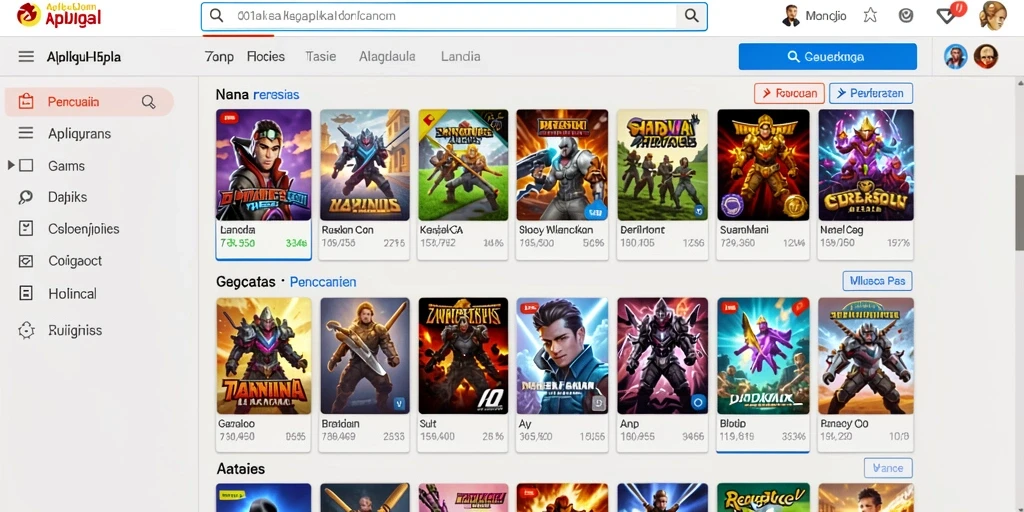
Task: Click the vertical scrollbar thumb on the right
Action: (1019, 212)
